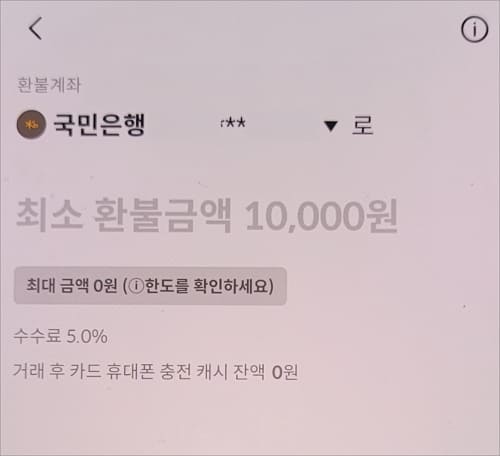Tap the 국민은행 bank logo icon
The height and width of the screenshot is (456, 500).
31,124
